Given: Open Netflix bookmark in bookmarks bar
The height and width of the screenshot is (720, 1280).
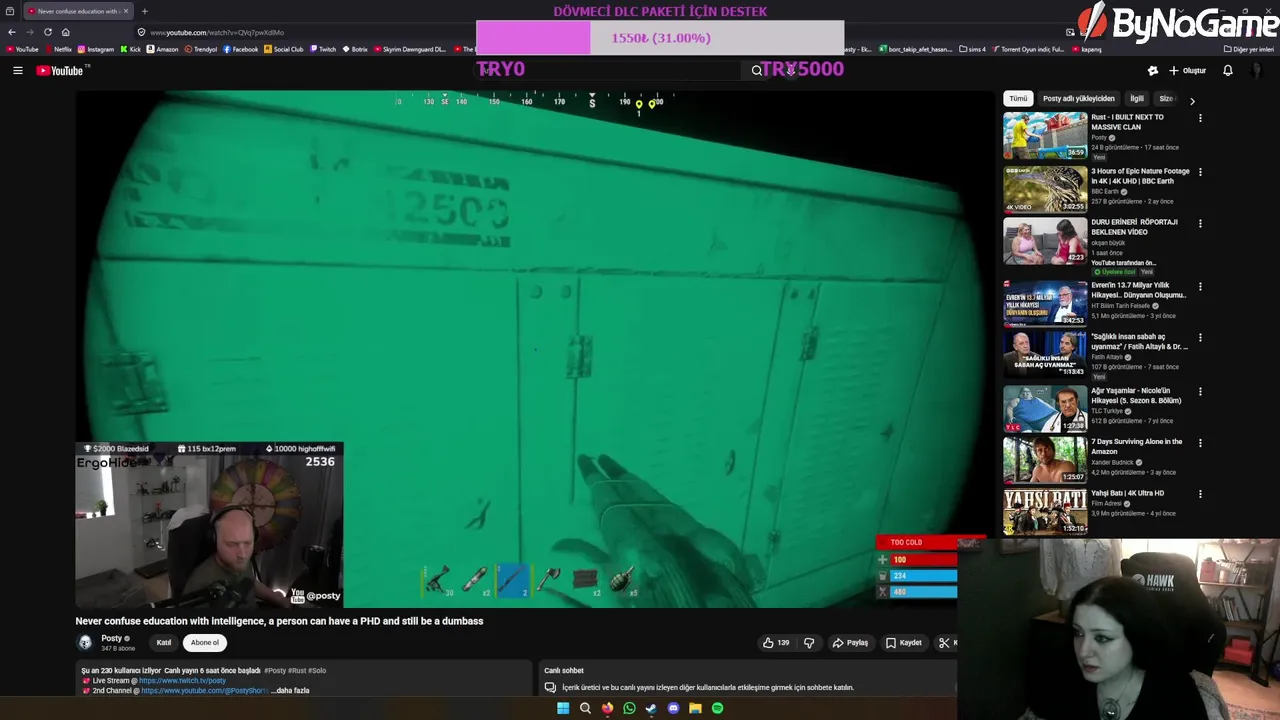Looking at the screenshot, I should point(58,49).
